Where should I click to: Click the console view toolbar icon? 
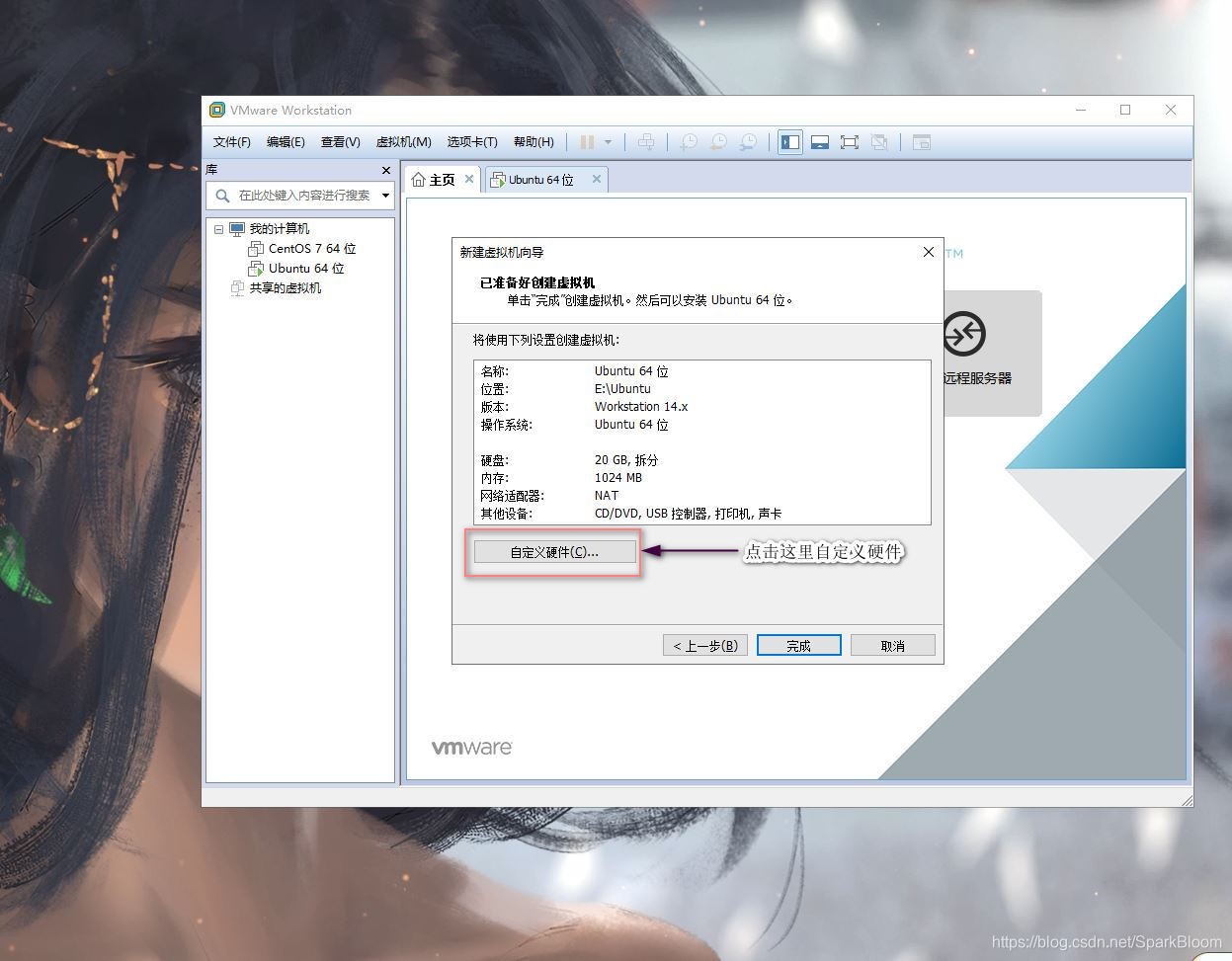[922, 142]
